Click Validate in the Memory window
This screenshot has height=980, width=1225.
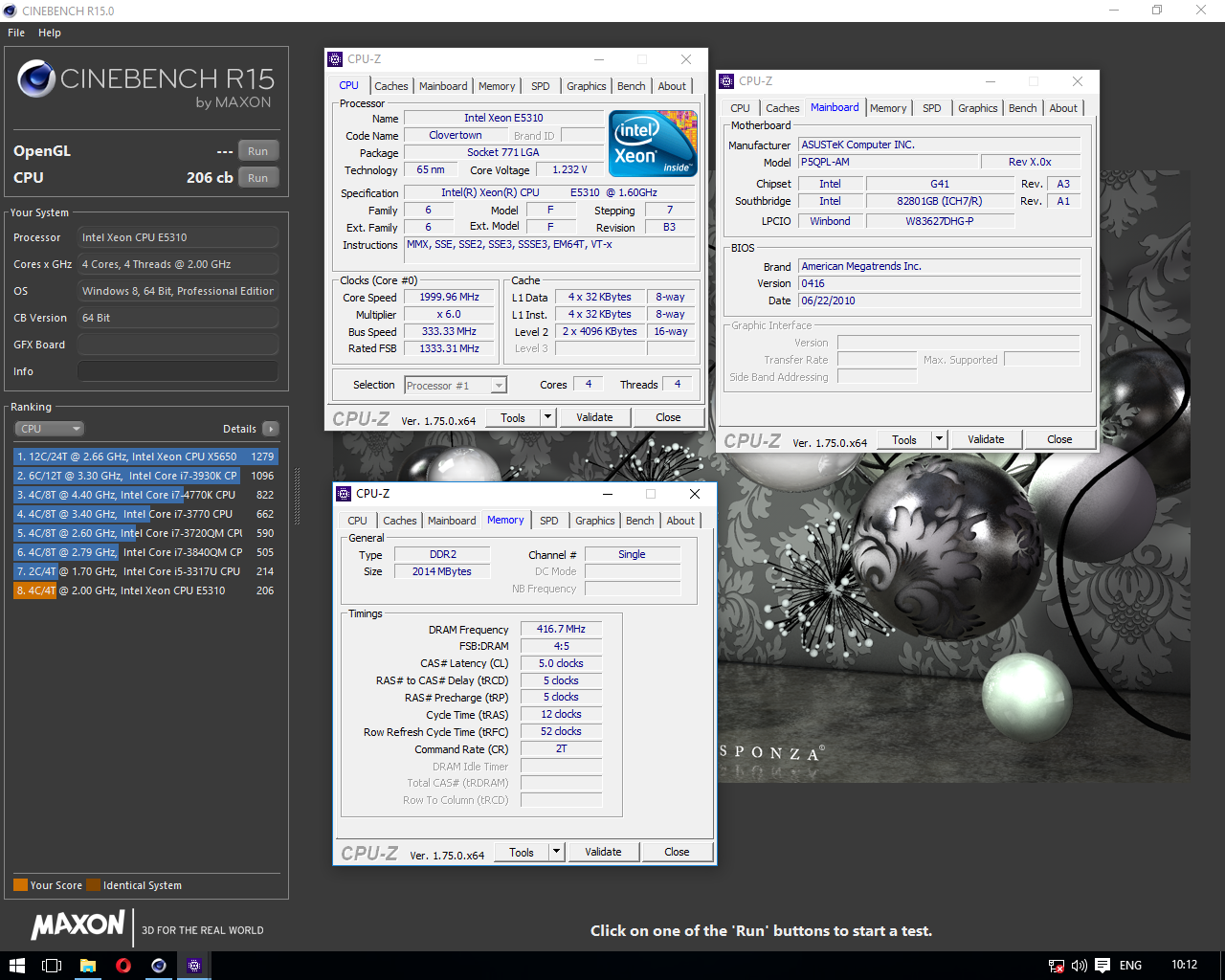[x=603, y=852]
